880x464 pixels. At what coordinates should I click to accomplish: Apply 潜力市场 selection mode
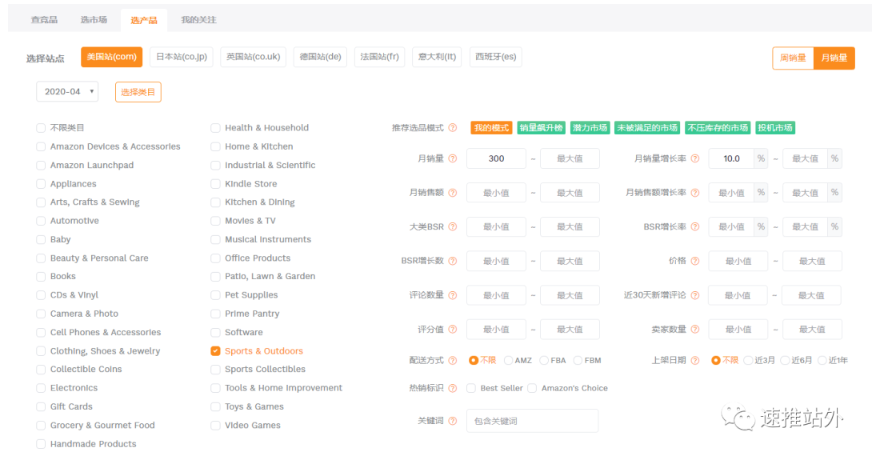coord(590,128)
